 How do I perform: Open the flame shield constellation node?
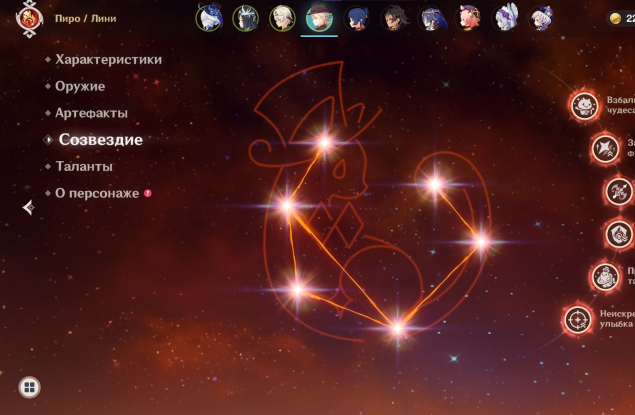pos(619,234)
